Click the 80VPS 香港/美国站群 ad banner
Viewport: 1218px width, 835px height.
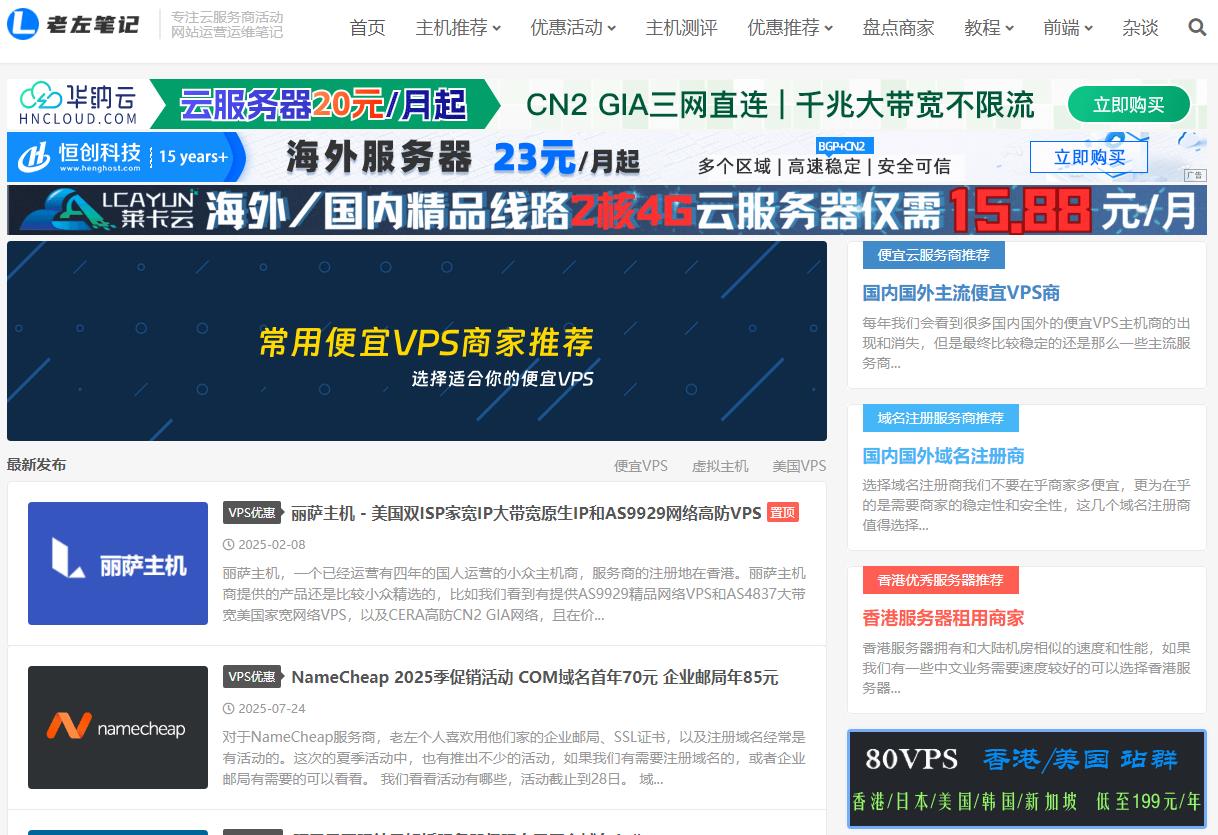[x=1027, y=779]
